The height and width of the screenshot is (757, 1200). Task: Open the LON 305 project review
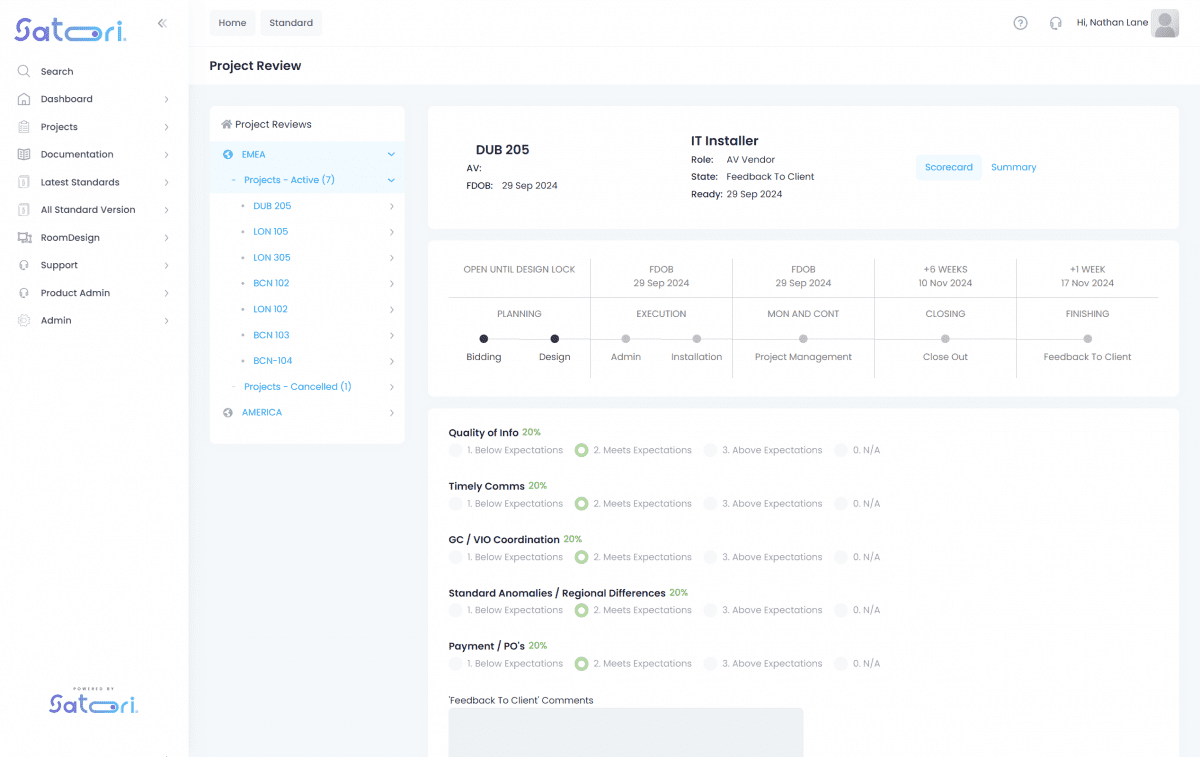click(x=272, y=258)
